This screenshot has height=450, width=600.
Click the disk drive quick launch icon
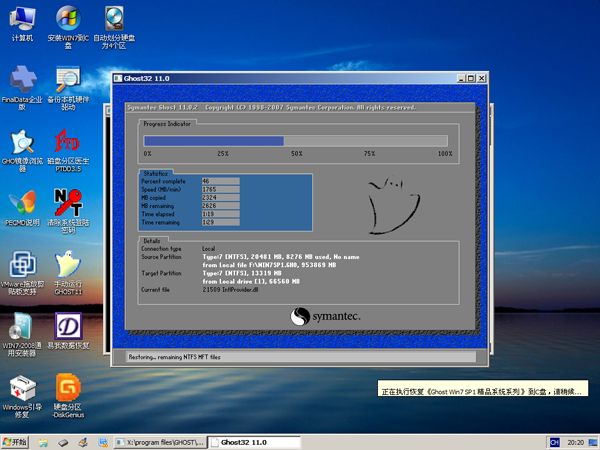pyautogui.click(x=63, y=443)
